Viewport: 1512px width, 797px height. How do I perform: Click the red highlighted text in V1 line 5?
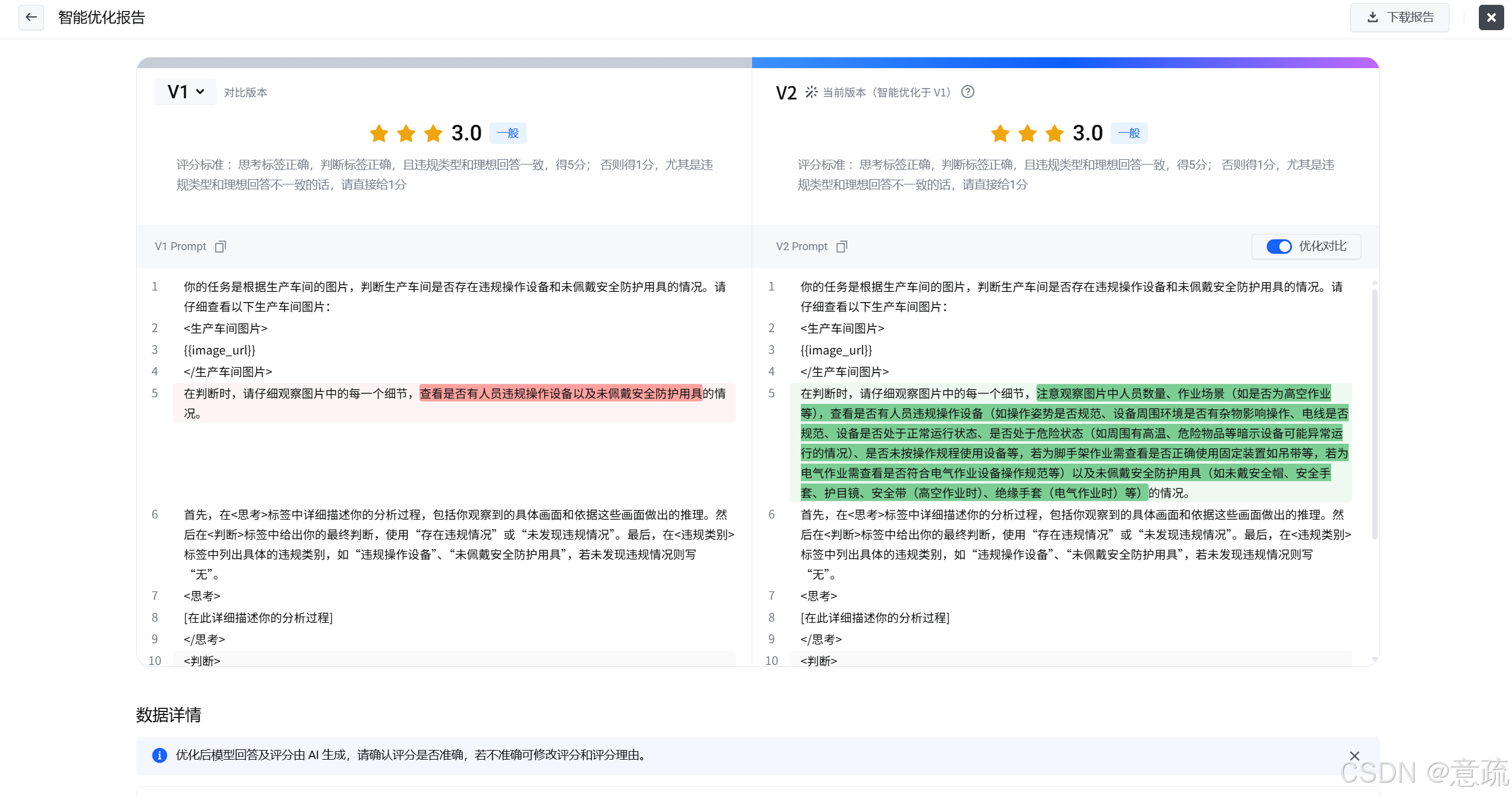click(x=560, y=393)
